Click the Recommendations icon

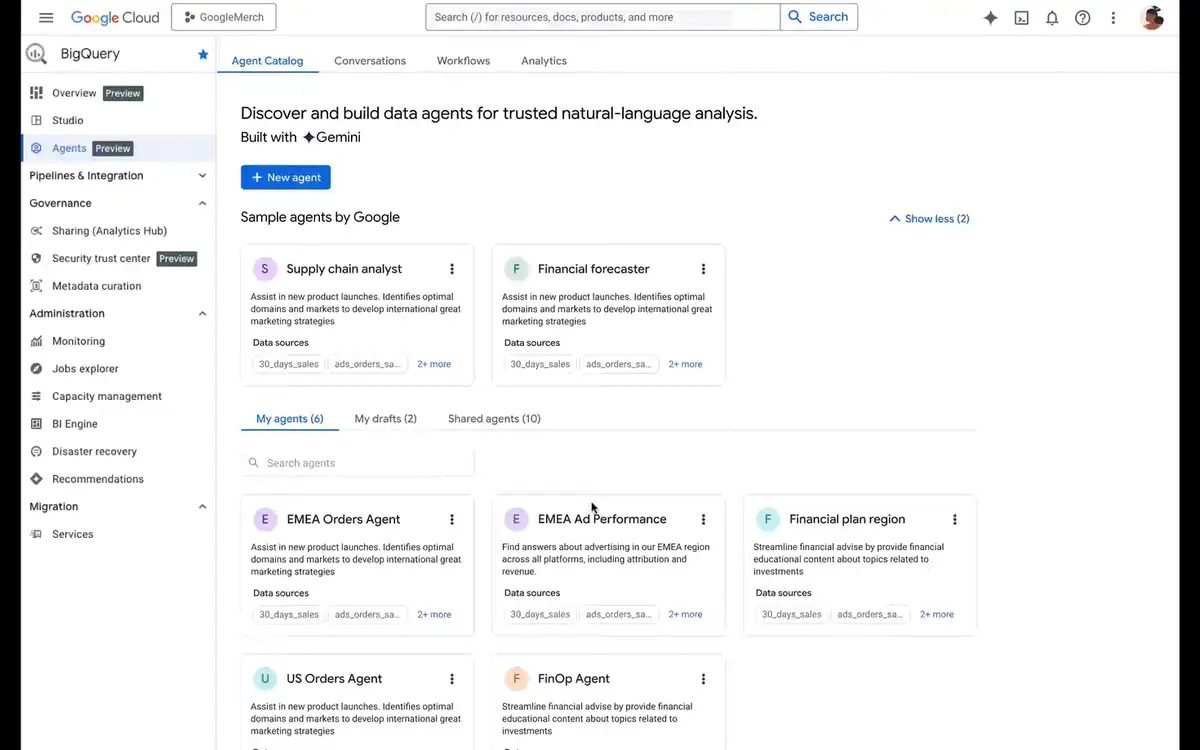click(x=36, y=479)
